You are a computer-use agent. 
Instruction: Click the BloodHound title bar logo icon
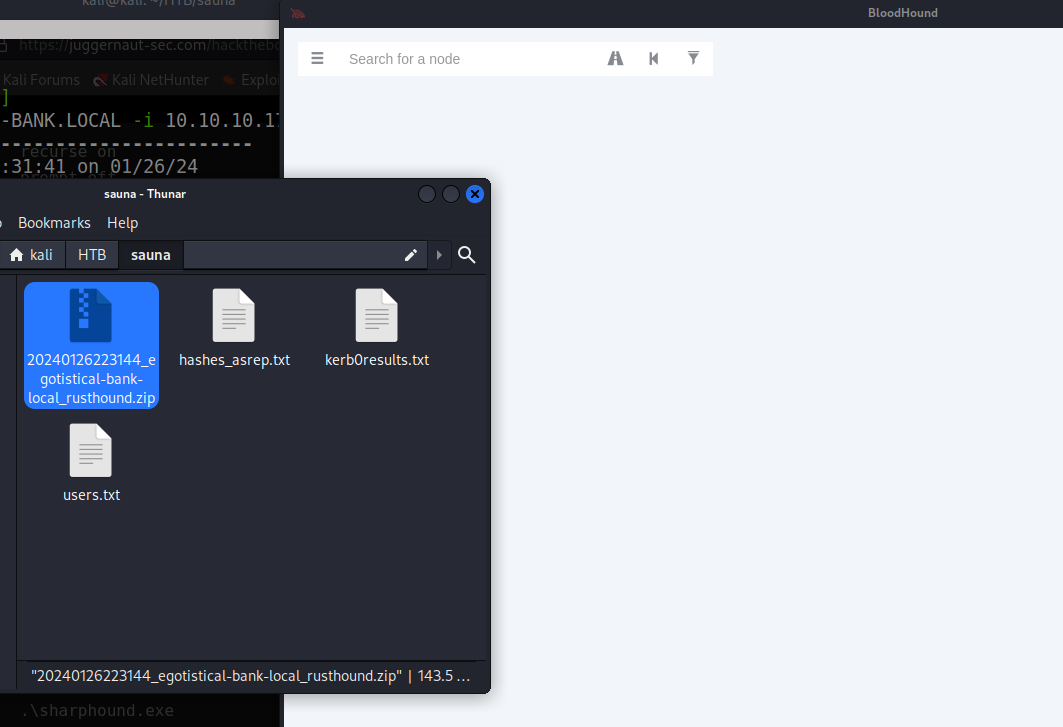(x=298, y=13)
